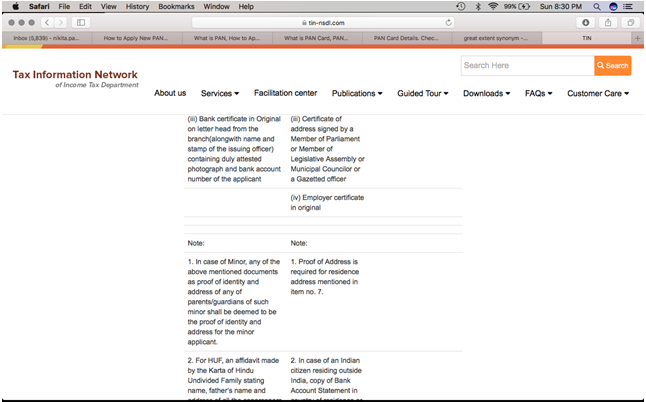Expand the Services dropdown menu

coord(220,93)
